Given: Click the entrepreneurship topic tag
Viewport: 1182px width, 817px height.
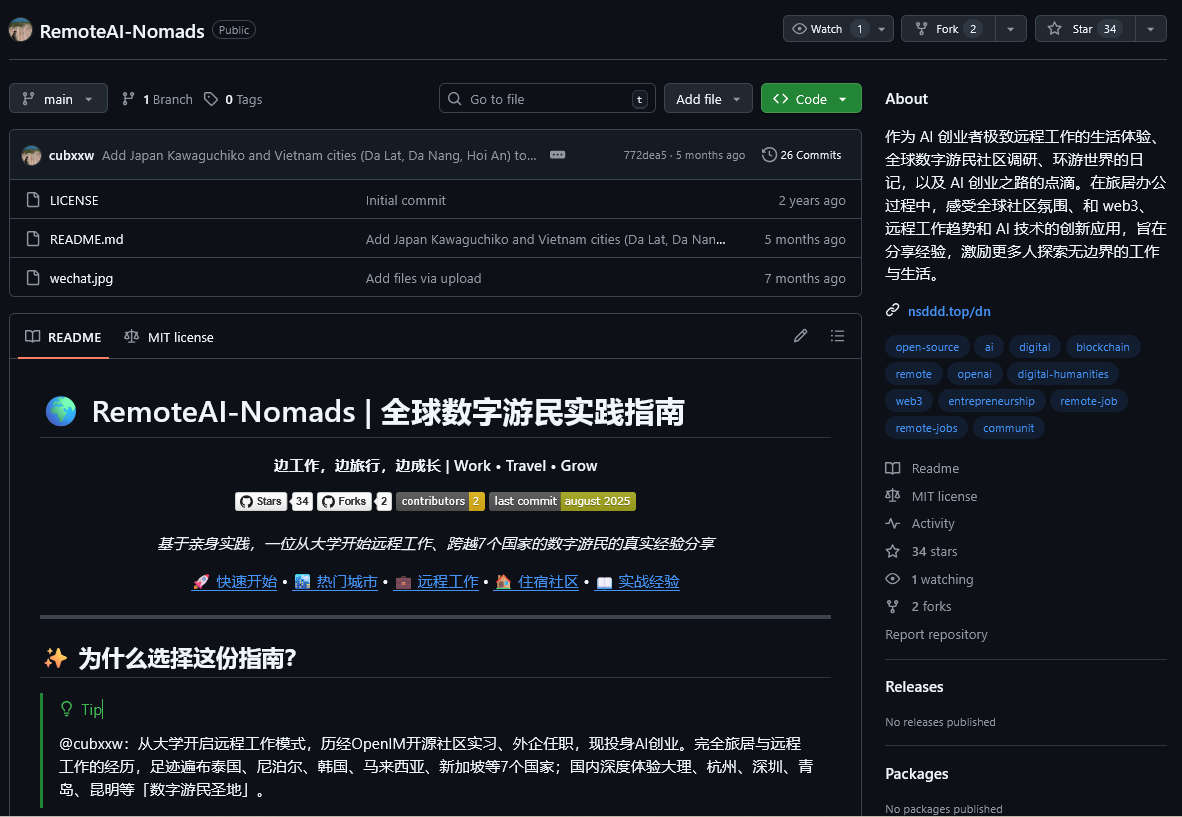Looking at the screenshot, I should point(991,402).
